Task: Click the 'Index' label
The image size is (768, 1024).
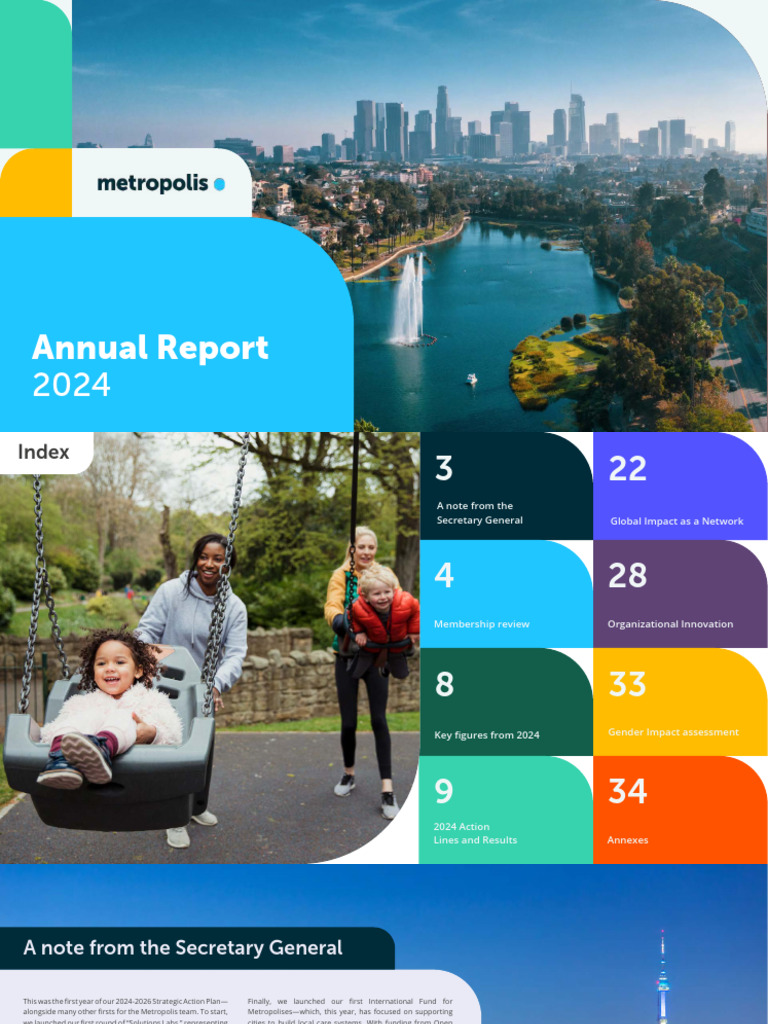Action: pyautogui.click(x=43, y=452)
